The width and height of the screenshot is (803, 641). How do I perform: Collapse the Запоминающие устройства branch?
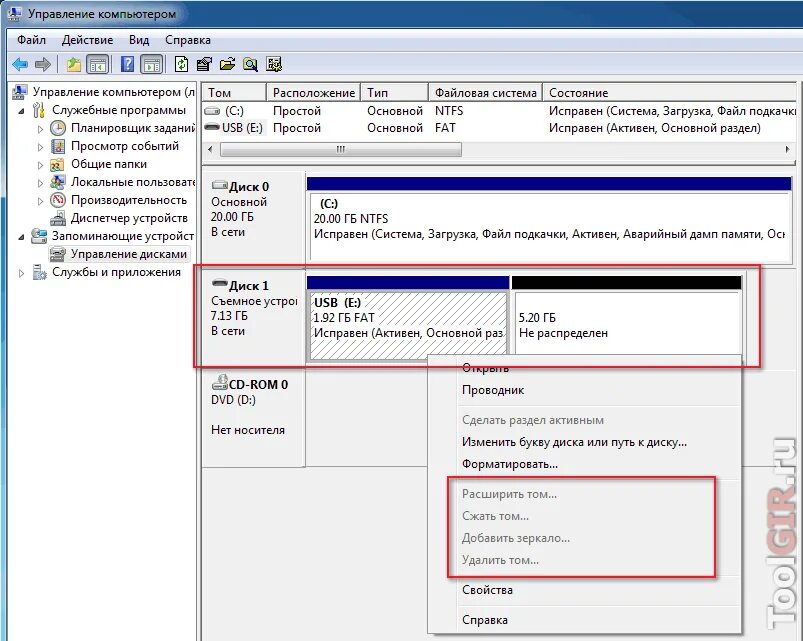(22, 237)
